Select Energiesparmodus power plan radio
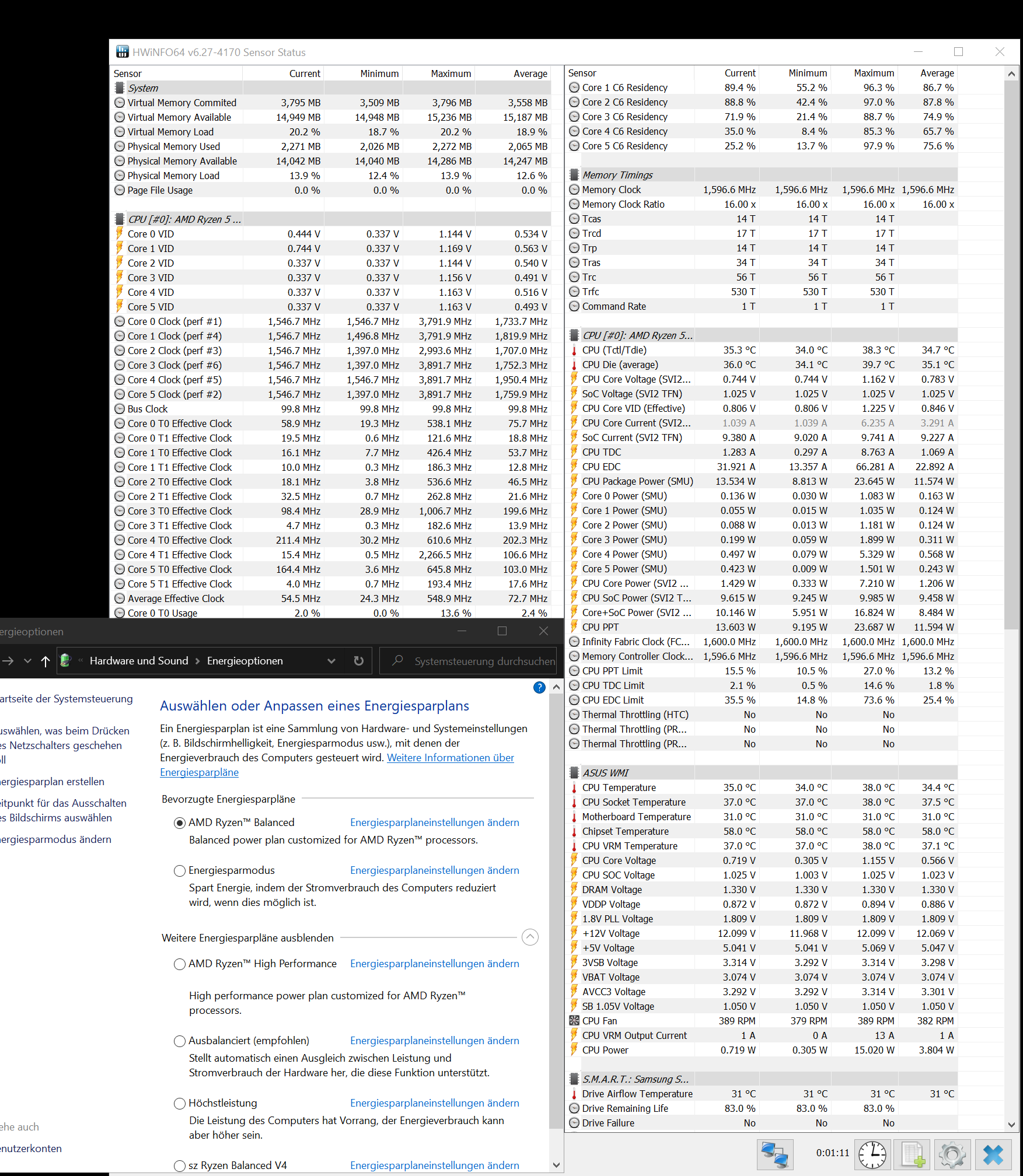1023x1176 pixels. [x=180, y=870]
